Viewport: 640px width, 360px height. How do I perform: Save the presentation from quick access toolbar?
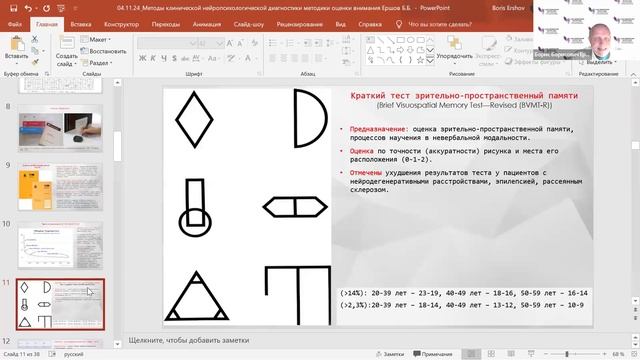tap(13, 8)
